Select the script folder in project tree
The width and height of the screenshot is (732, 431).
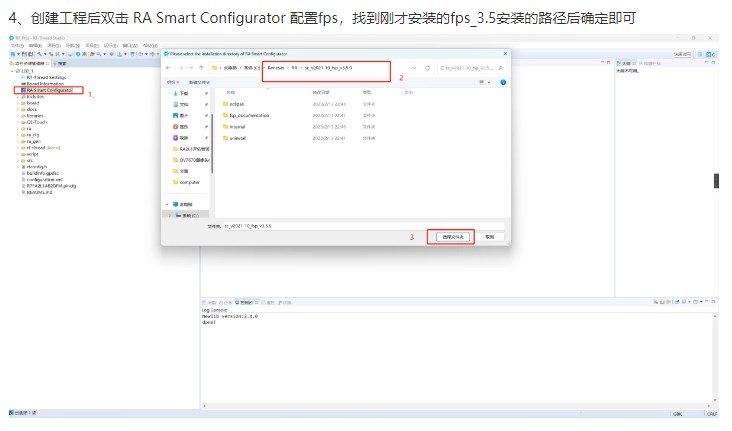30,154
